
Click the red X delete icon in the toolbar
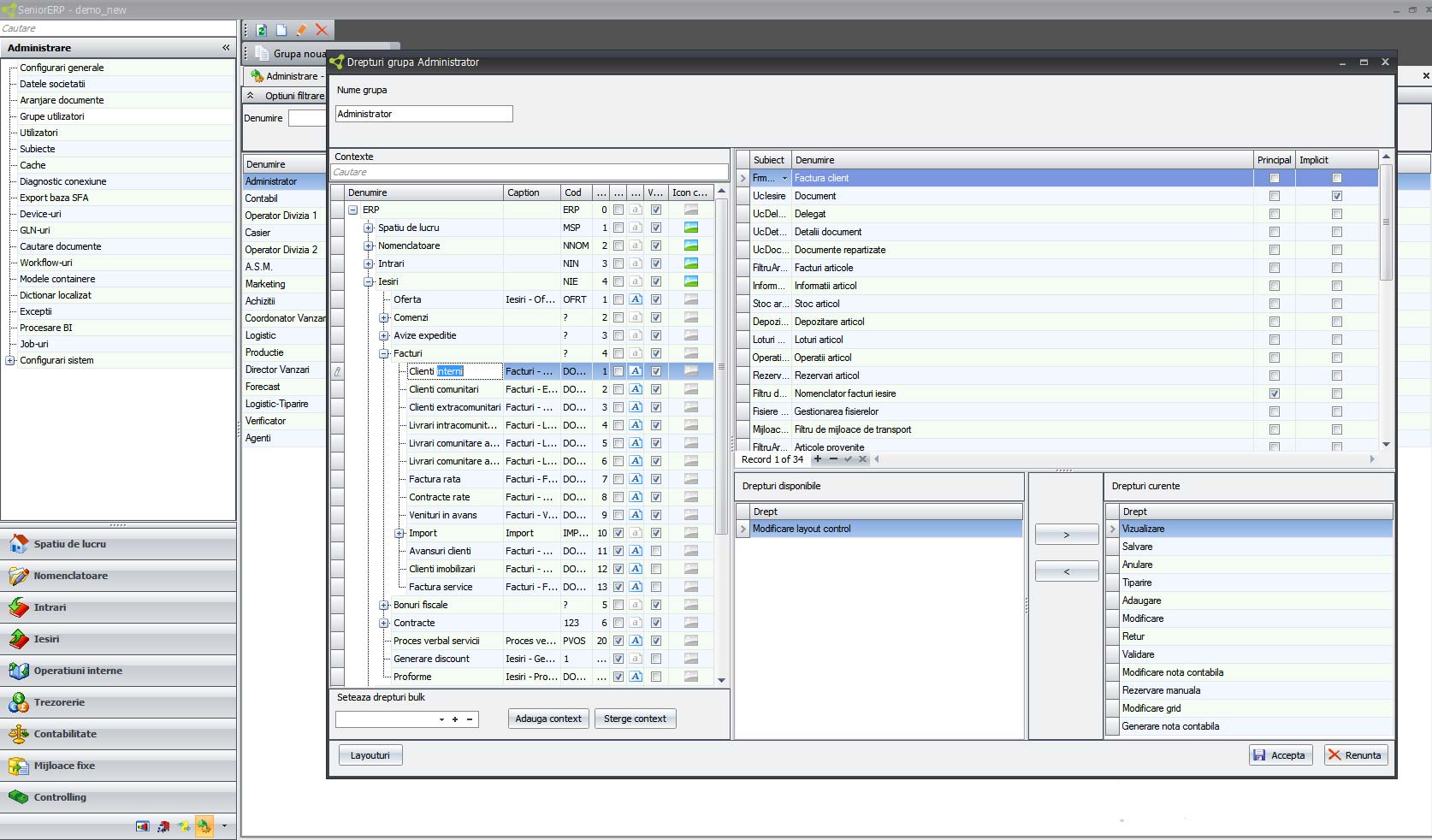pos(322,30)
